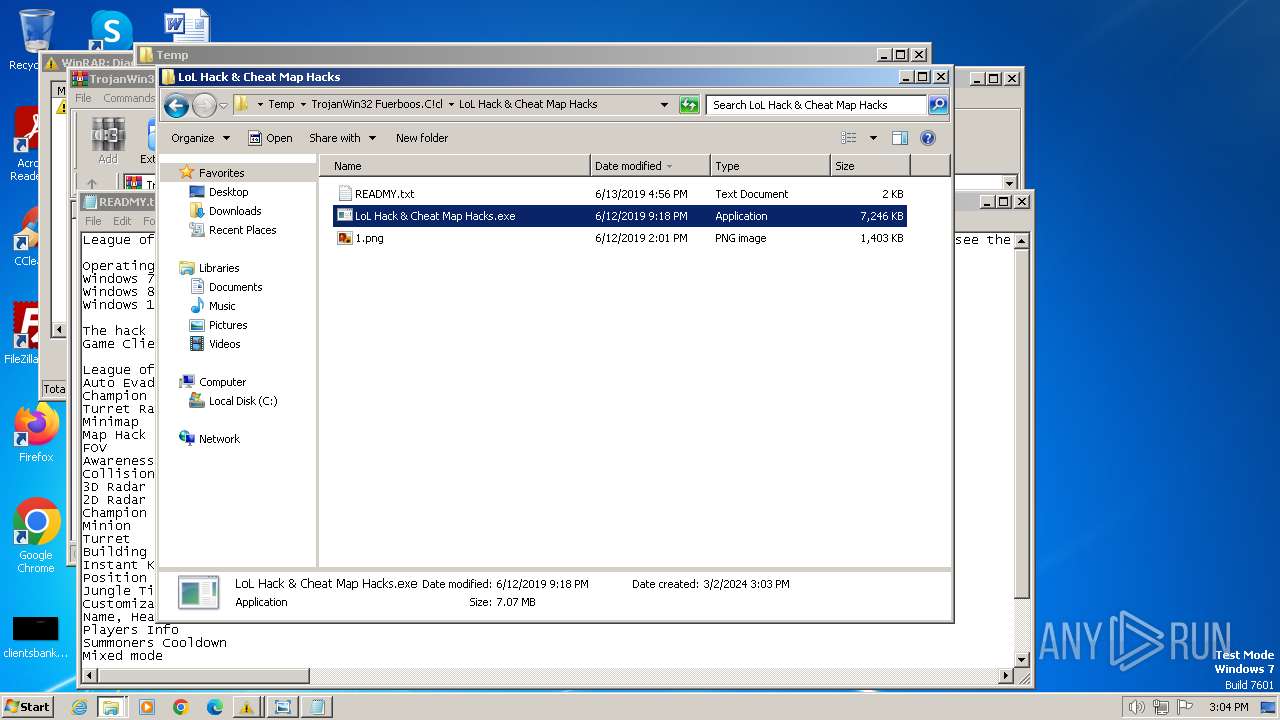Click the search box in Explorer
1280x720 pixels.
[x=816, y=105]
